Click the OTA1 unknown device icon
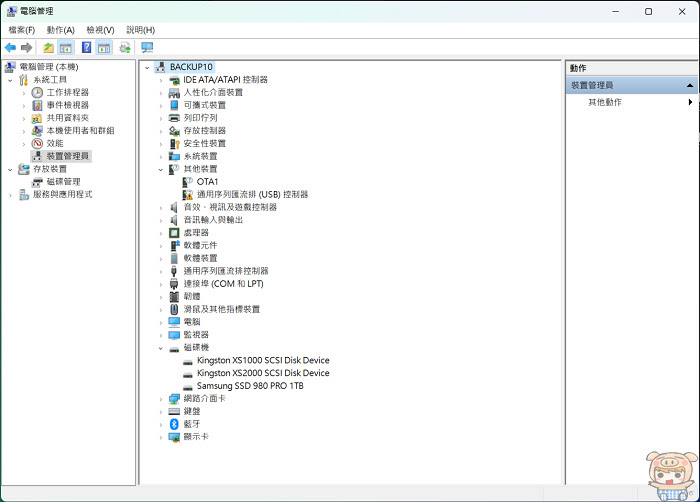Viewport: 700px width, 502px height. click(188, 182)
